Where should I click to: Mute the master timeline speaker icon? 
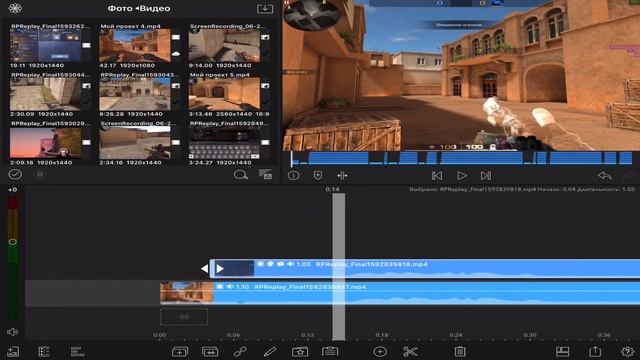tap(12, 332)
